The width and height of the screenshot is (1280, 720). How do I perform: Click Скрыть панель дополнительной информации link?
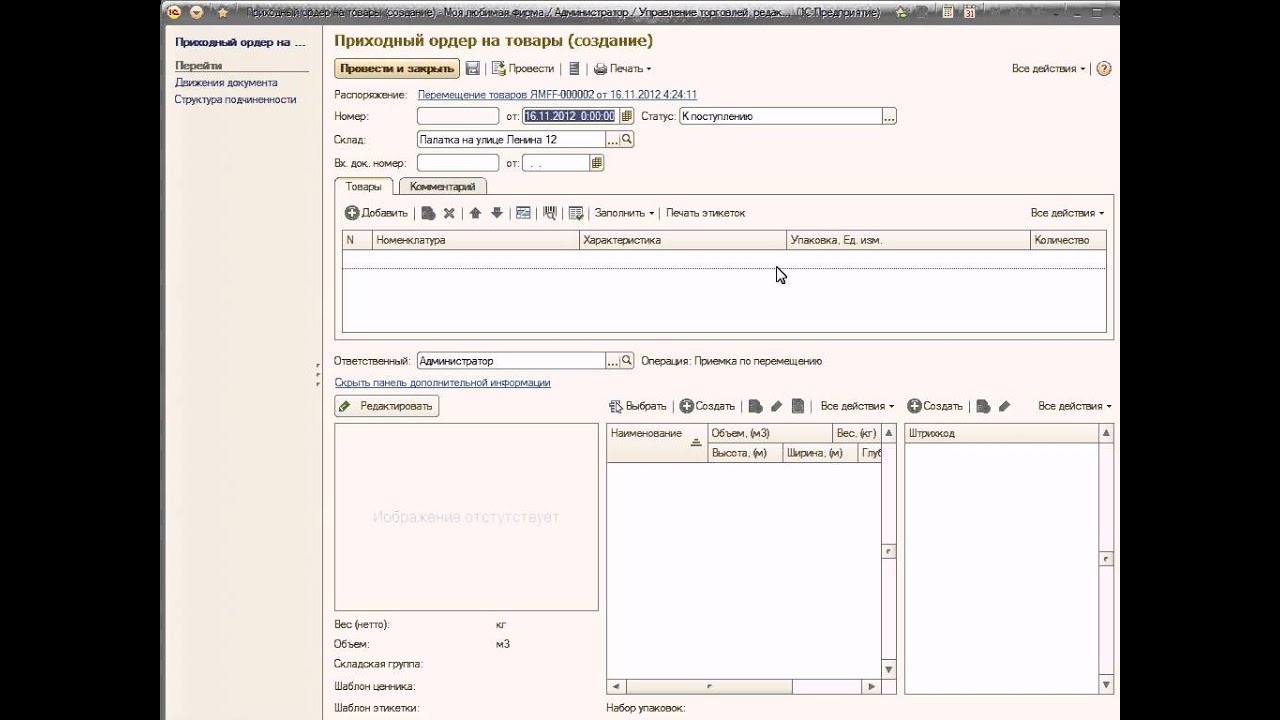pyautogui.click(x=442, y=383)
